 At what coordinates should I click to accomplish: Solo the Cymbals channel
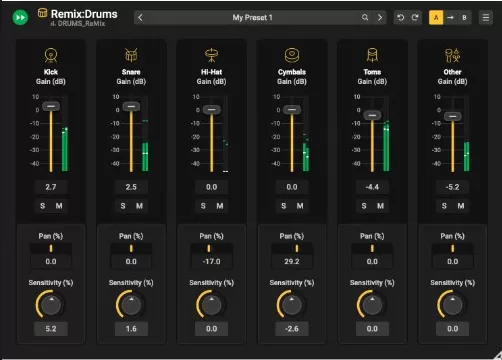pos(283,206)
